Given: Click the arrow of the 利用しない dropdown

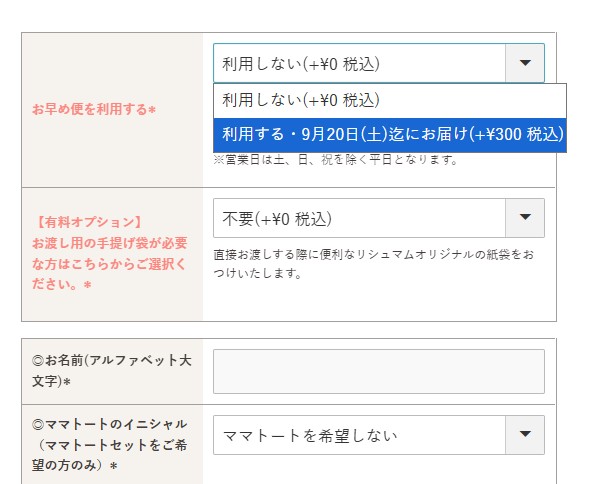Looking at the screenshot, I should 525,63.
